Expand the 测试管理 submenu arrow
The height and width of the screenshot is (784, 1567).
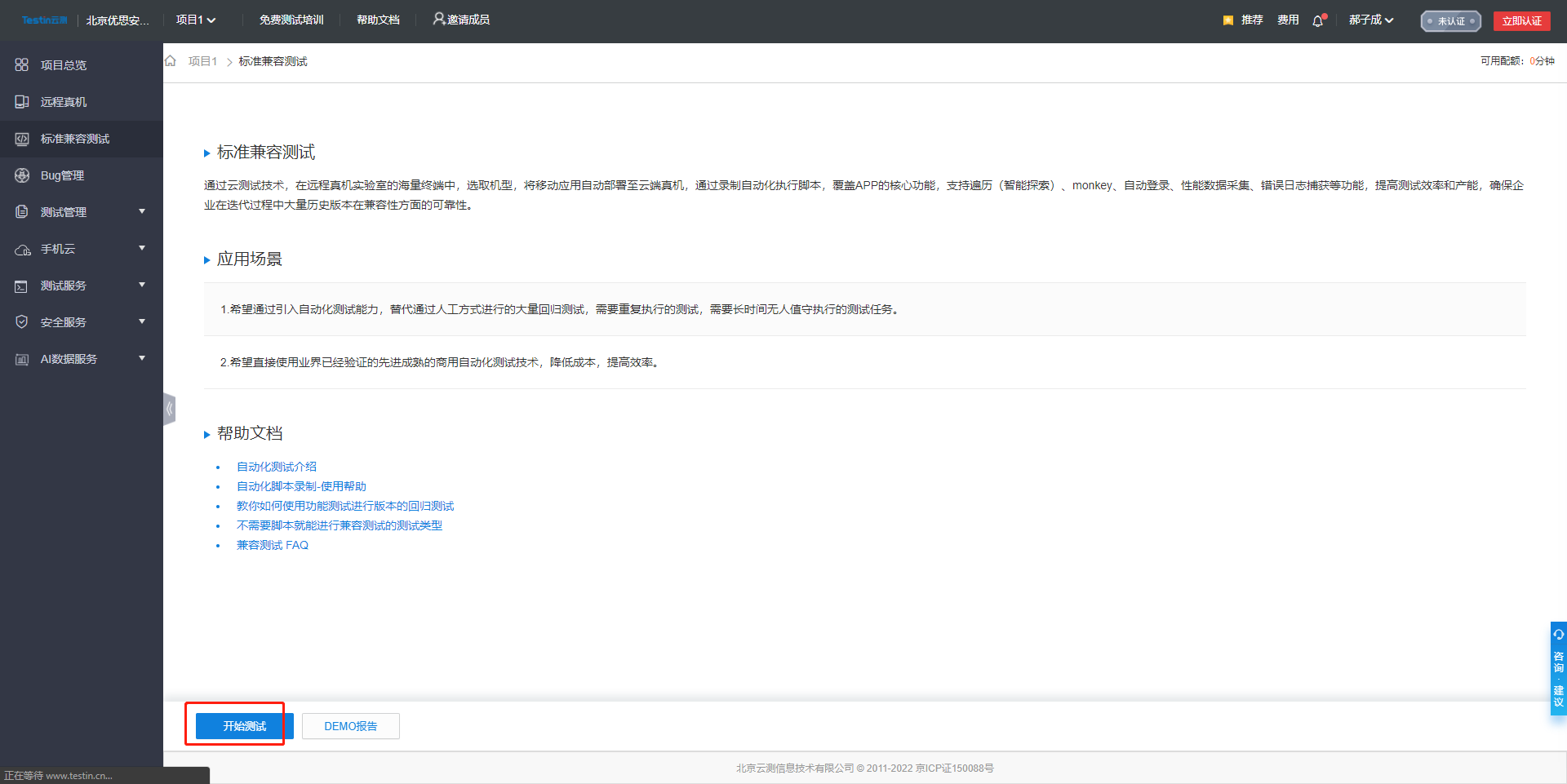pos(142,211)
